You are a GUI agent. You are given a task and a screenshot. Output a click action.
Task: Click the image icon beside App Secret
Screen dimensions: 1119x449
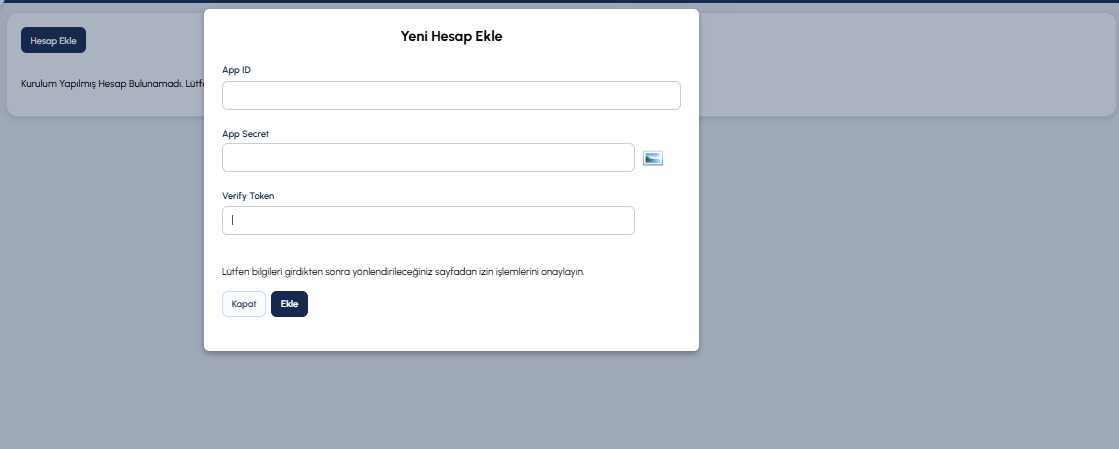[653, 158]
